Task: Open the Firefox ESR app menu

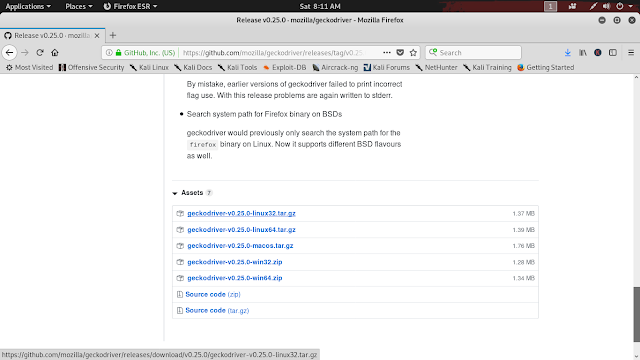Action: tap(130, 6)
